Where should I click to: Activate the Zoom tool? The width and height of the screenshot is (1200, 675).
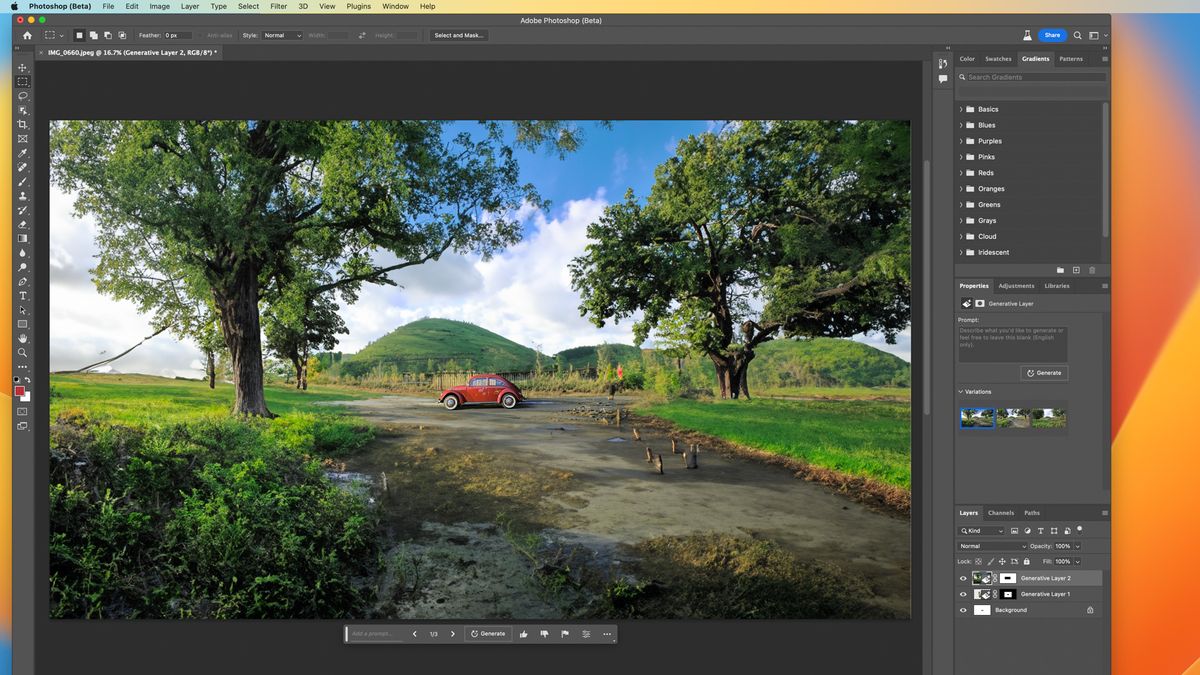pyautogui.click(x=22, y=352)
